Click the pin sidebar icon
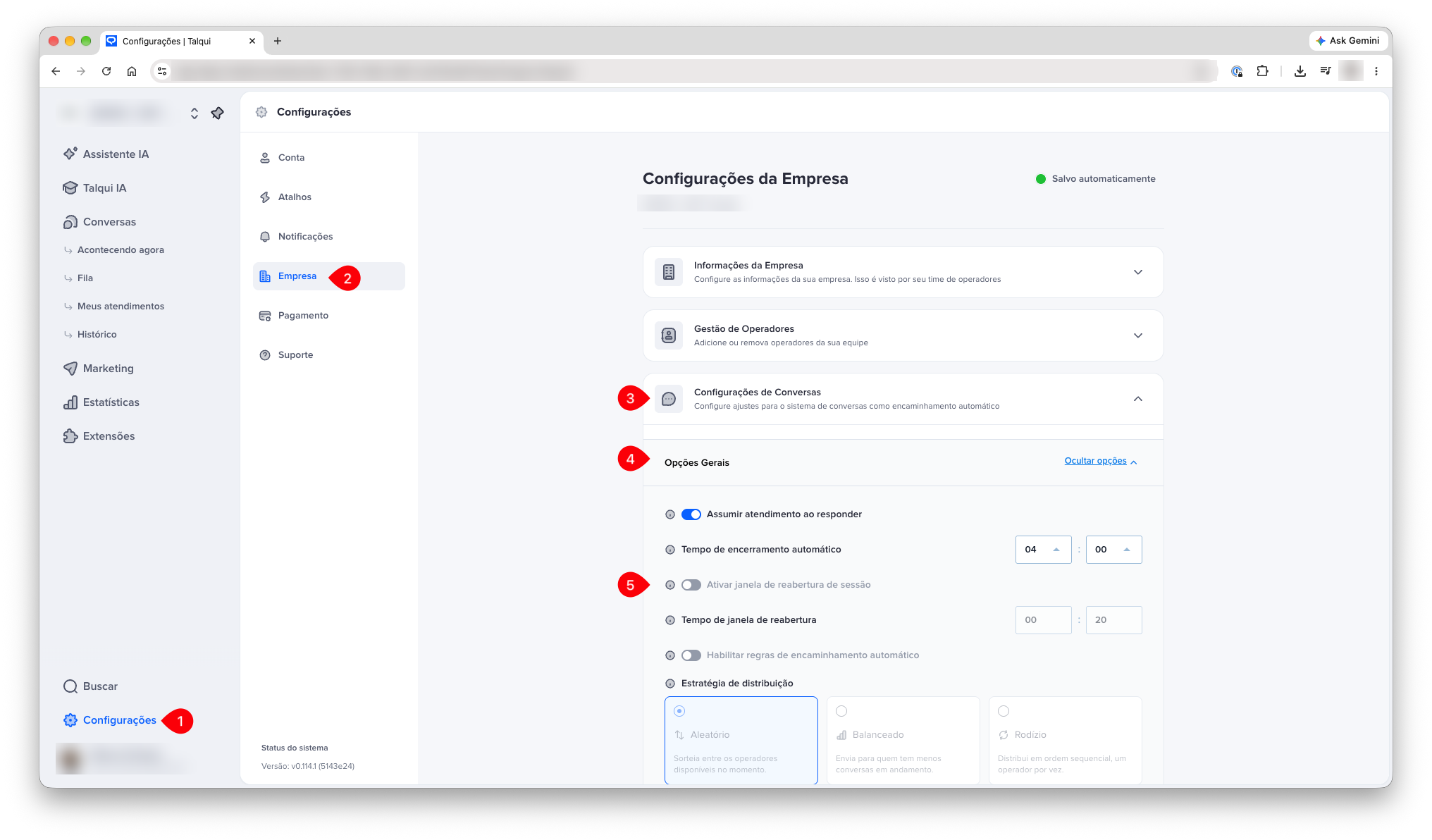 point(217,113)
